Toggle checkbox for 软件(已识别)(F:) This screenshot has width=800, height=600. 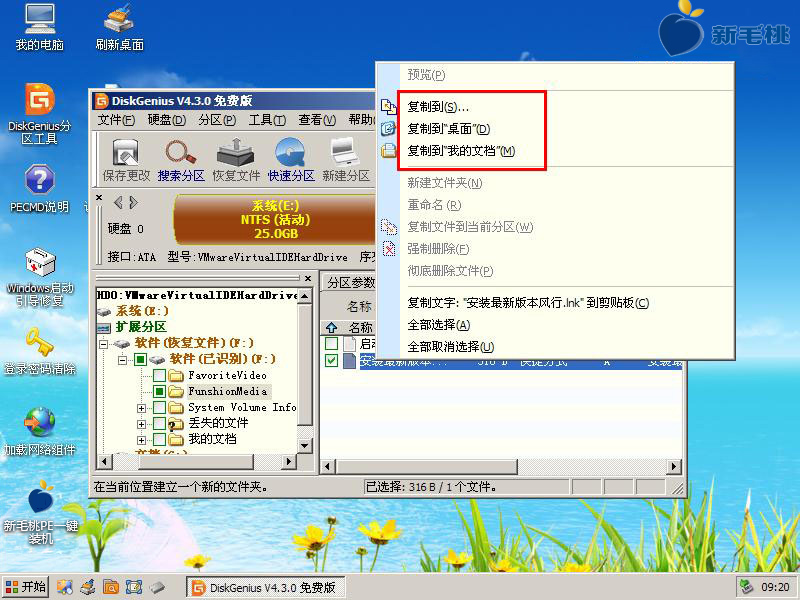(x=140, y=360)
